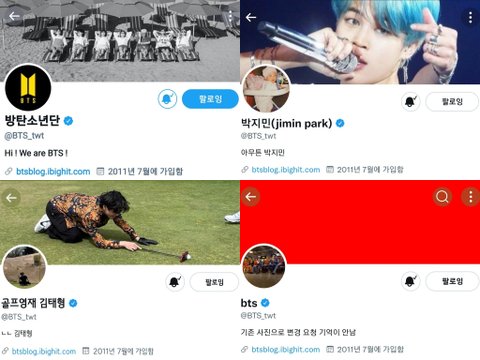The width and height of the screenshot is (480, 360).
Task: Click 팔로잉 button on 골프영재 김태형 profile
Action: point(214,282)
